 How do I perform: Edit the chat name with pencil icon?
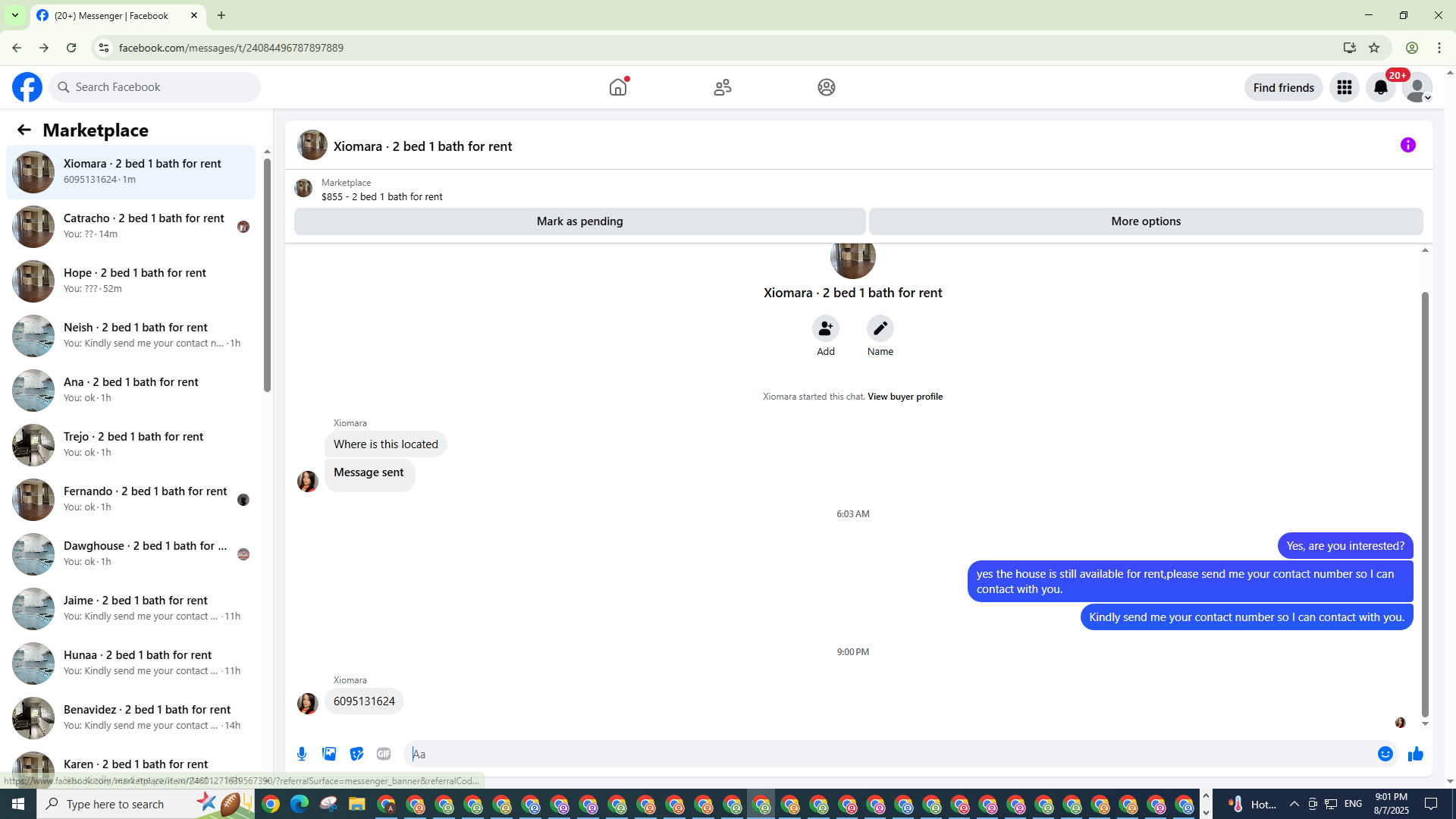pos(880,328)
